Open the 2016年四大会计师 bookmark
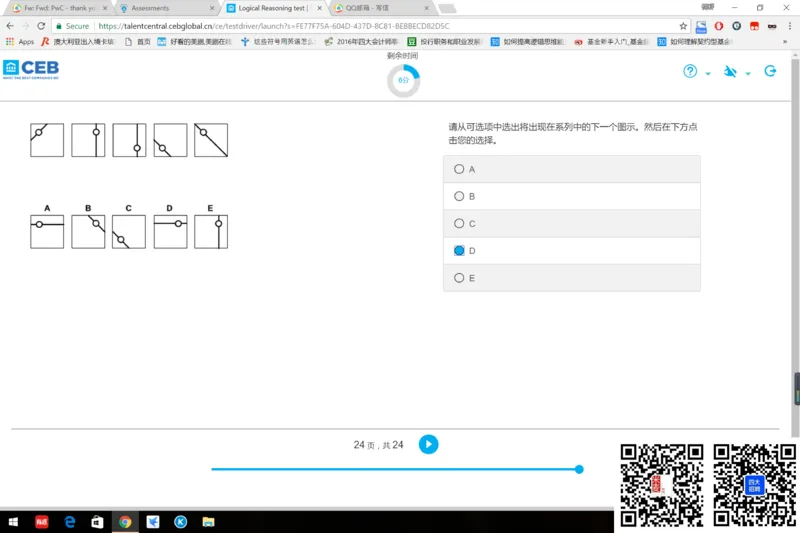The image size is (800, 533). [x=361, y=42]
